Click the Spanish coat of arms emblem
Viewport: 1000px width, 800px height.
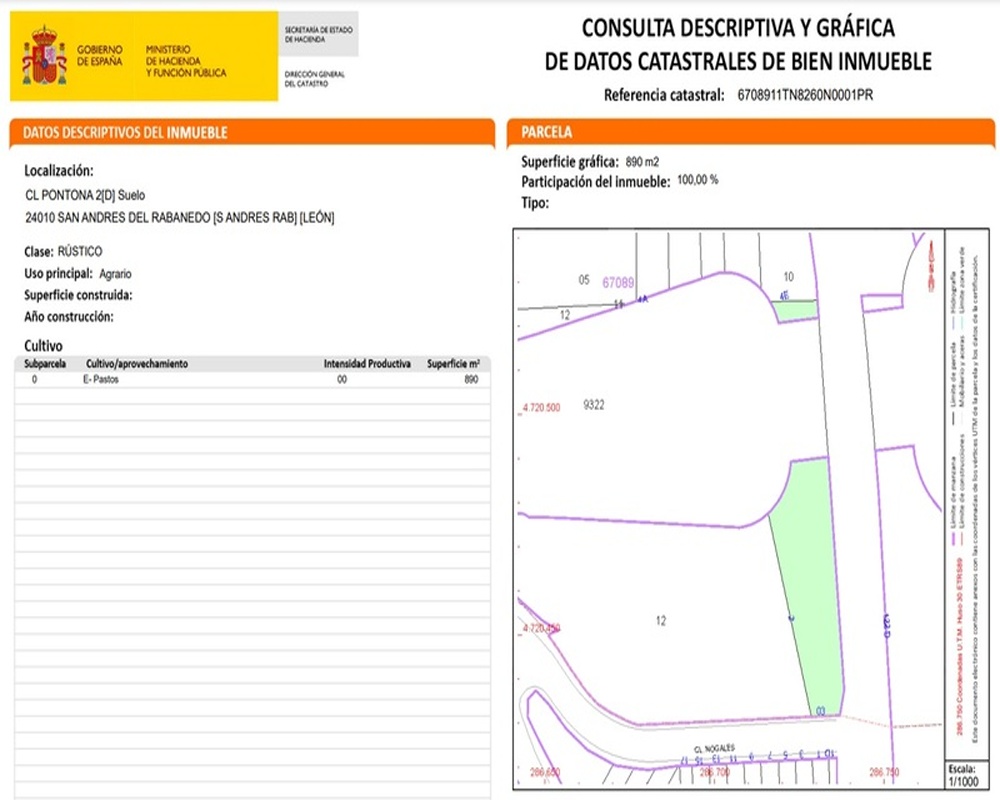(x=44, y=56)
